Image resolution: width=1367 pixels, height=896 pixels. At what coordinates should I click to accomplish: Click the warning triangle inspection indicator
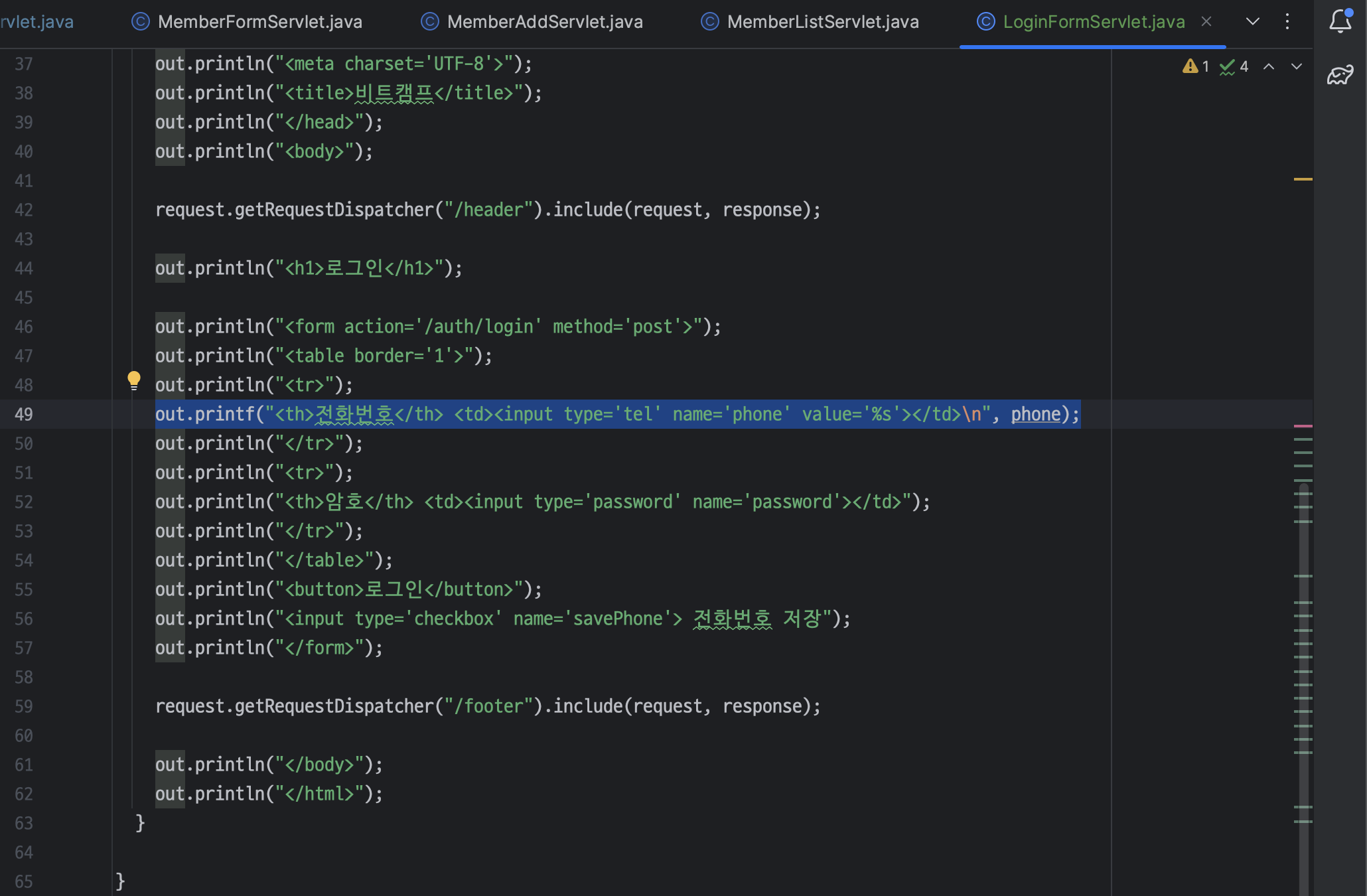(x=1190, y=66)
